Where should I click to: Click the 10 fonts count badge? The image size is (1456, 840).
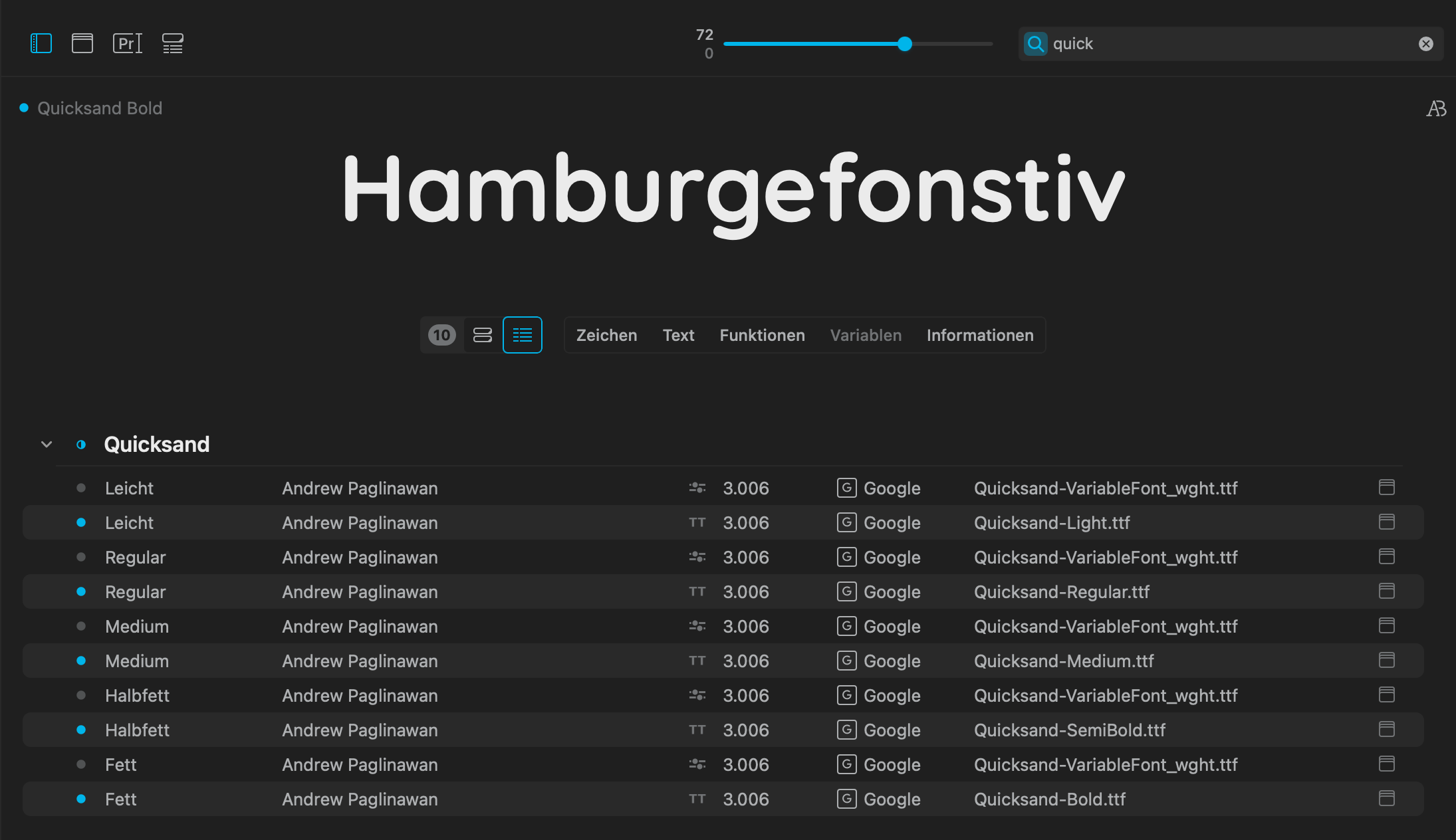click(x=442, y=335)
